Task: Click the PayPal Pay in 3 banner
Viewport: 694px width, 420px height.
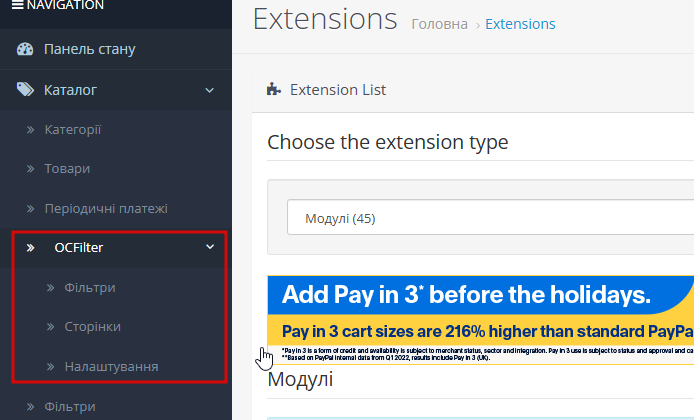Action: click(x=480, y=318)
